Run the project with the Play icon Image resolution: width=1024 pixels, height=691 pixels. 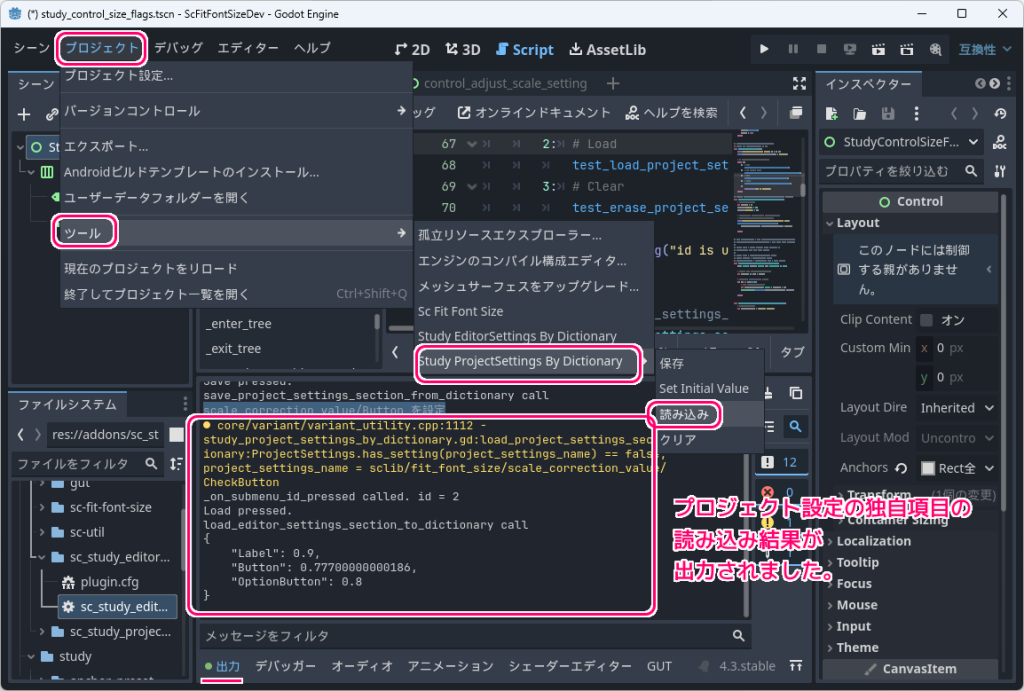pyautogui.click(x=765, y=48)
